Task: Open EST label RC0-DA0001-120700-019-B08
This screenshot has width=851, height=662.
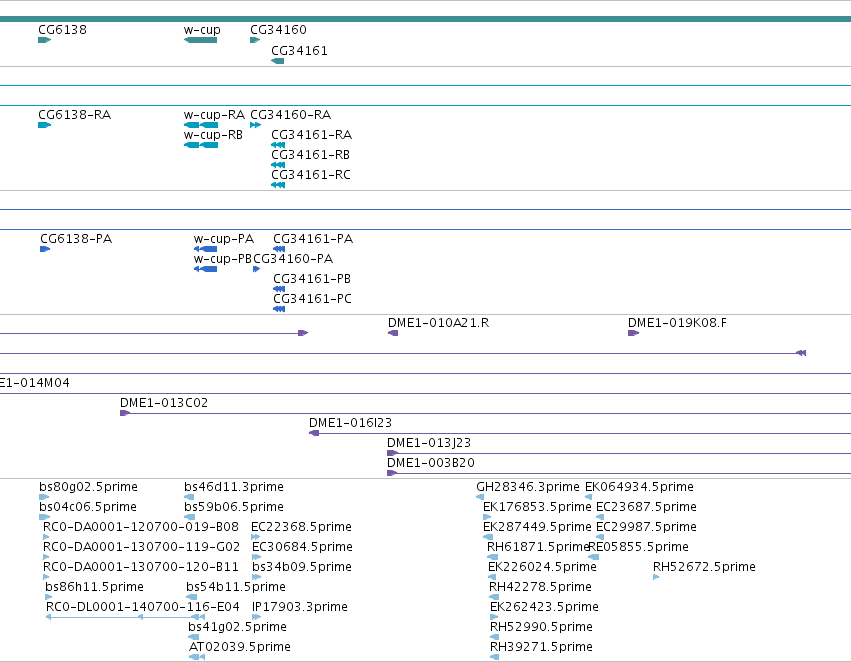Action: [x=141, y=527]
